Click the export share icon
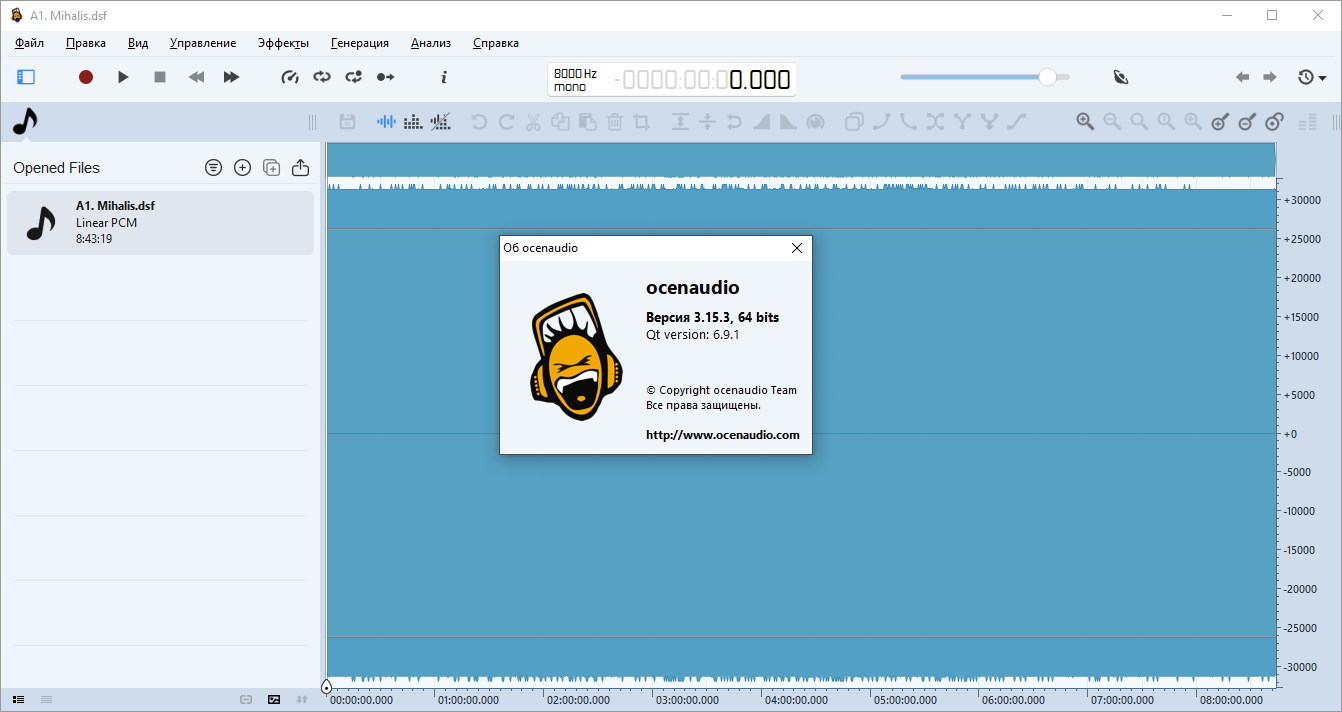 click(x=300, y=168)
